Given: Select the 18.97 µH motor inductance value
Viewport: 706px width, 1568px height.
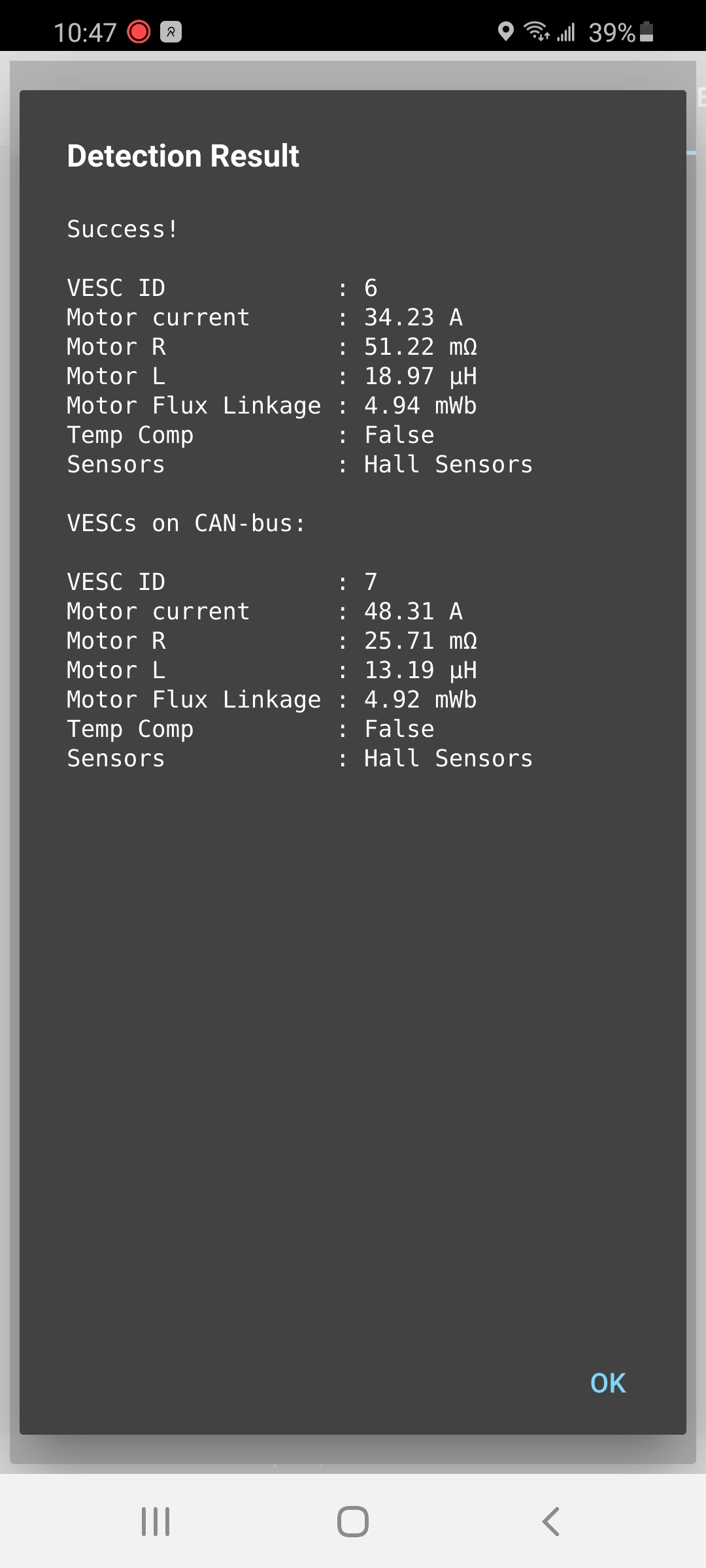Looking at the screenshot, I should (x=420, y=376).
